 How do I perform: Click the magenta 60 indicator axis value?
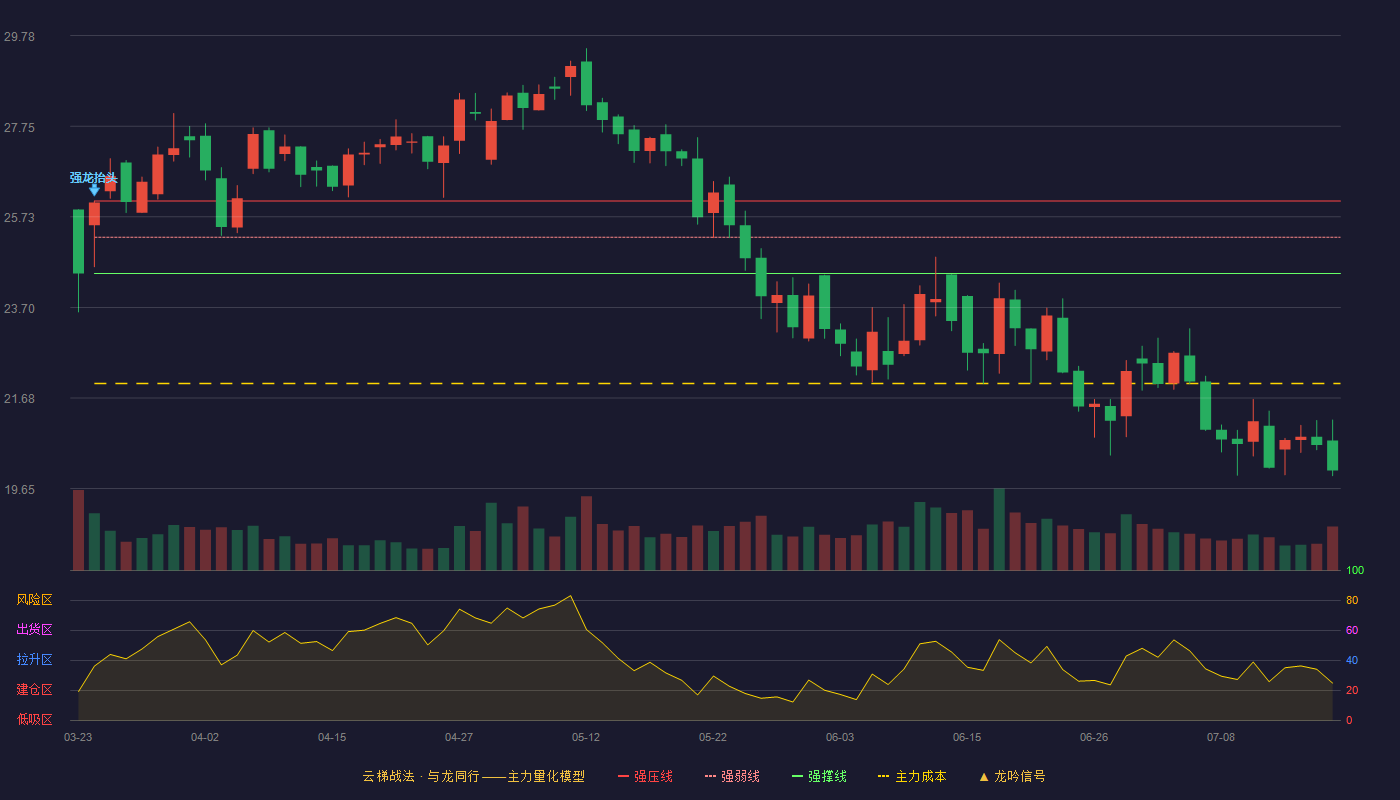(1352, 631)
